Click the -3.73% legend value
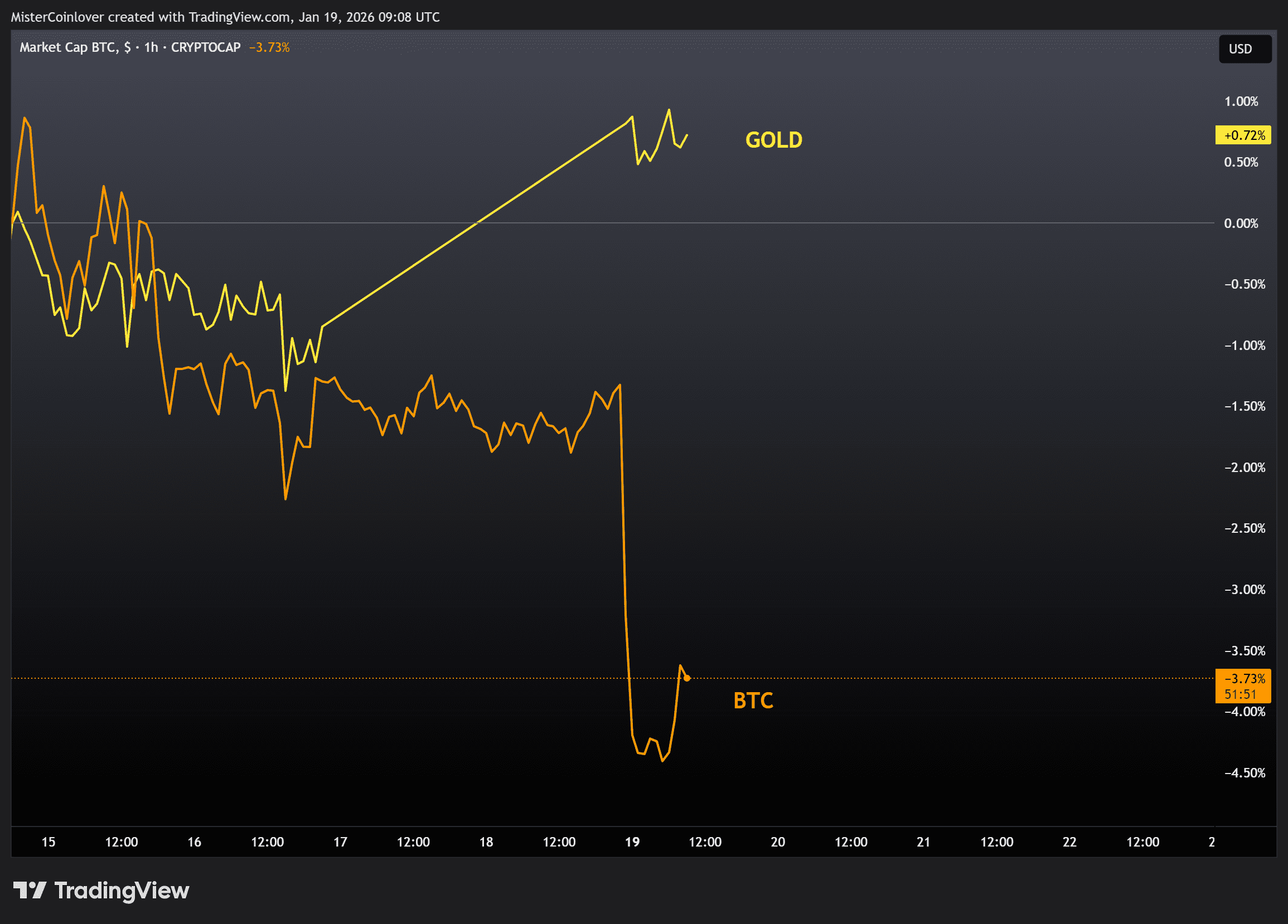1288x924 pixels. click(269, 48)
